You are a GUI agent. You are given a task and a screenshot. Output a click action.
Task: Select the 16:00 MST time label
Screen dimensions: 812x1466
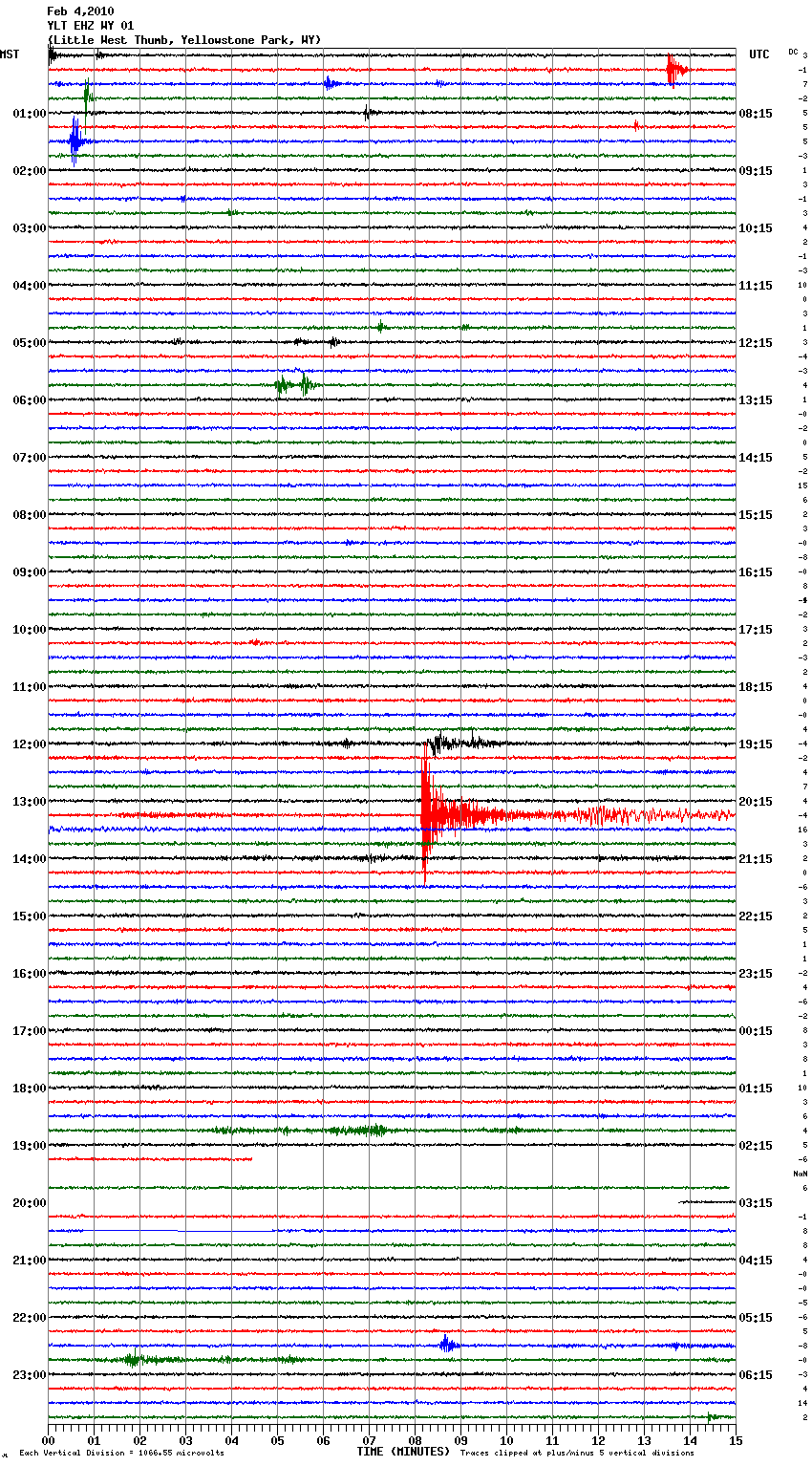click(30, 974)
